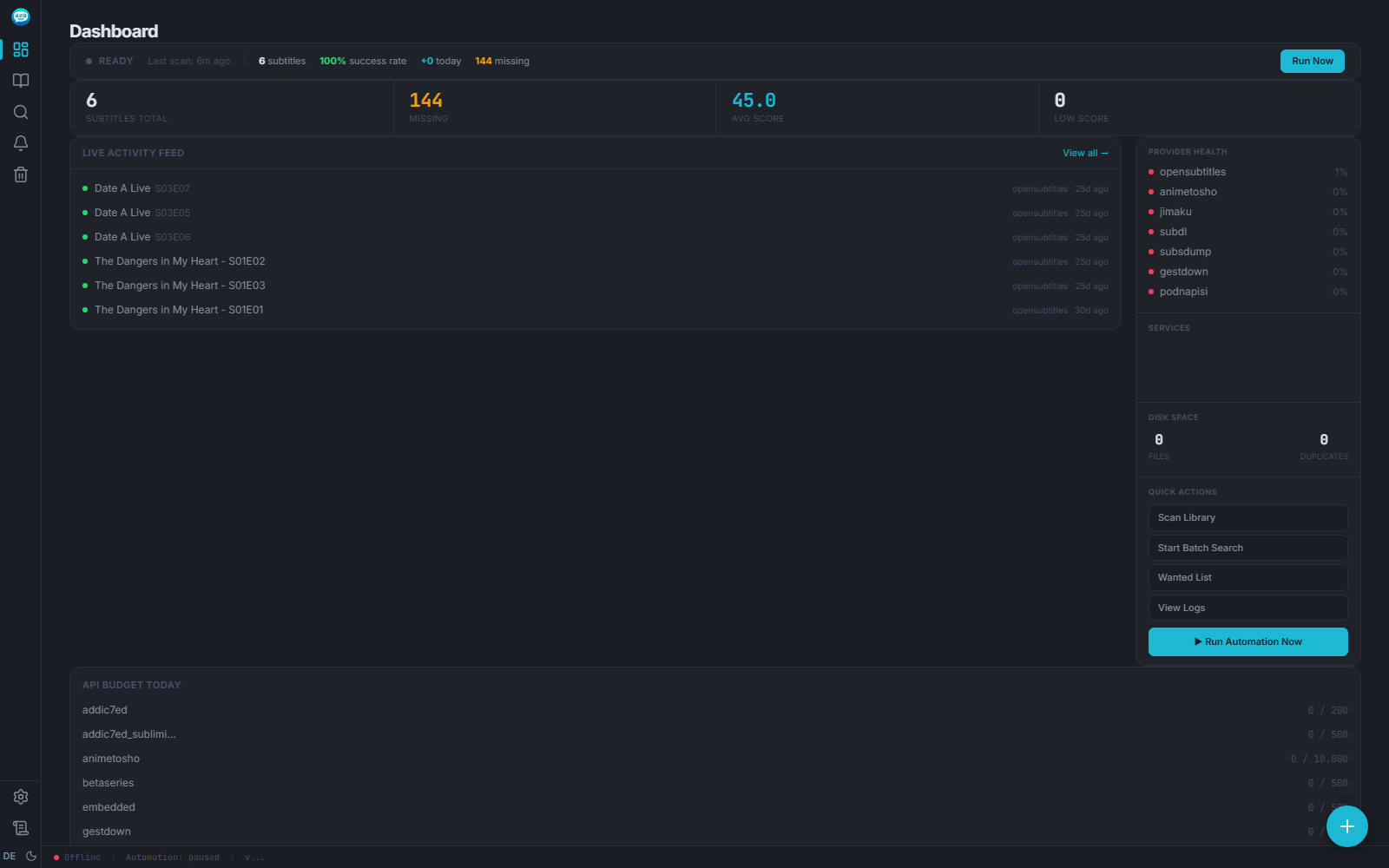The width and height of the screenshot is (1389, 868).
Task: Click the 0 / 200 addic7ed budget value
Action: [x=1328, y=710]
